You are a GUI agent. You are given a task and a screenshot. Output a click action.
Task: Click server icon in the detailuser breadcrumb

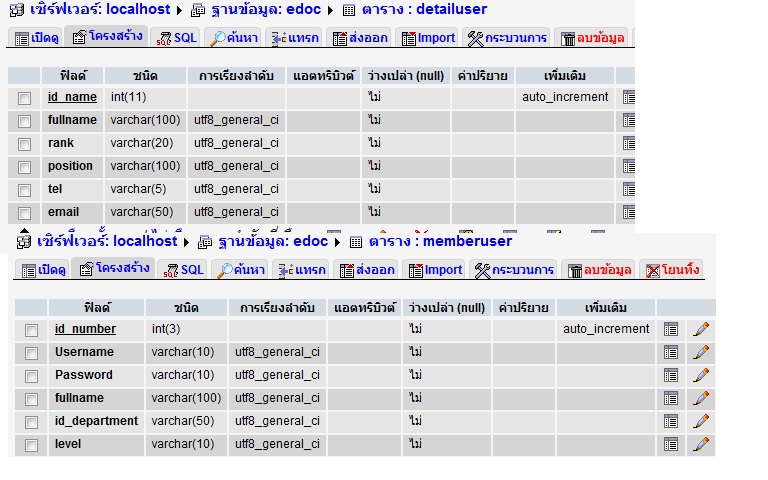pyautogui.click(x=17, y=10)
